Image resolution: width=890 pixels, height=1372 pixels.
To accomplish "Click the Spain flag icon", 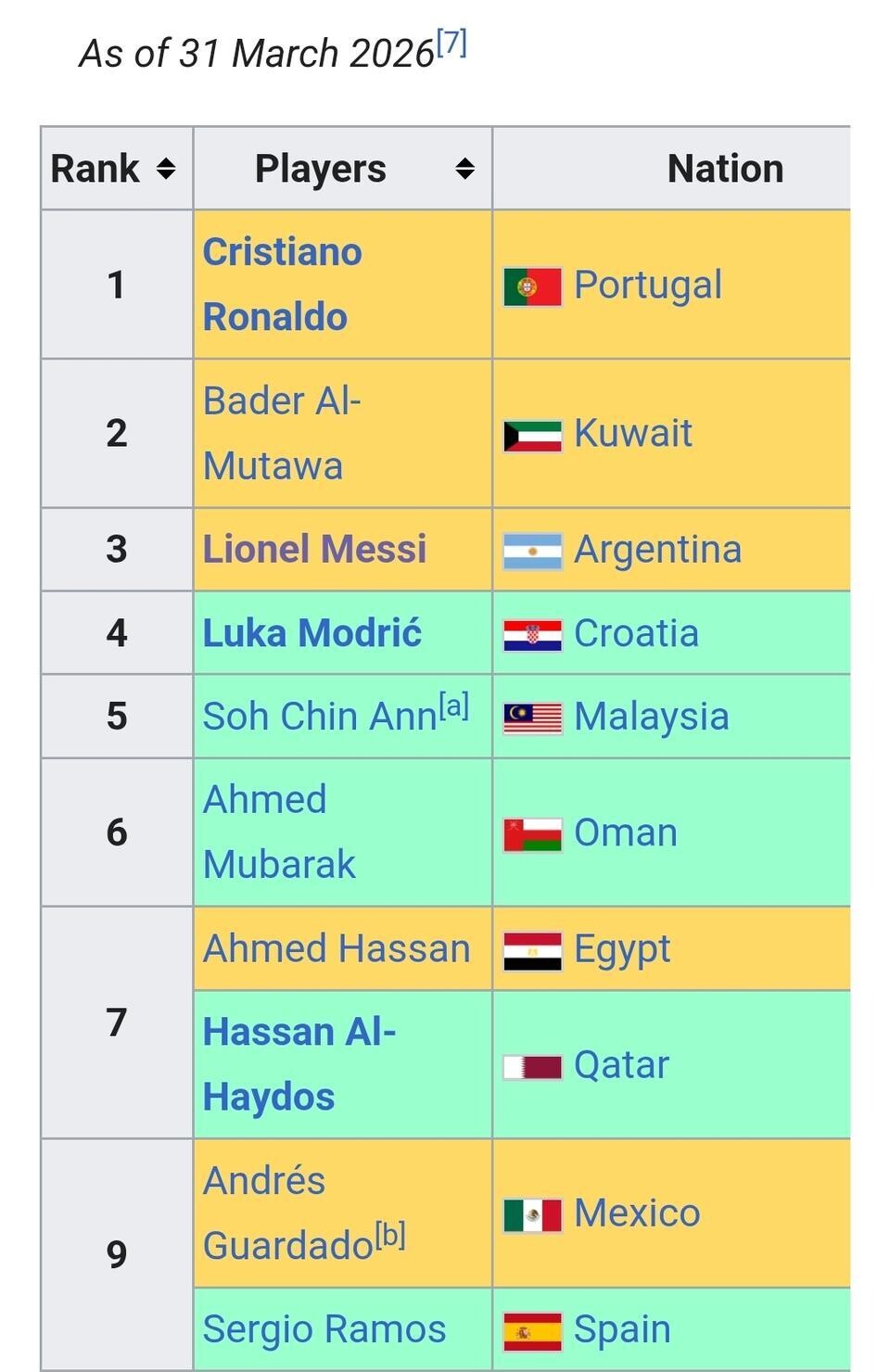I will click(532, 1331).
